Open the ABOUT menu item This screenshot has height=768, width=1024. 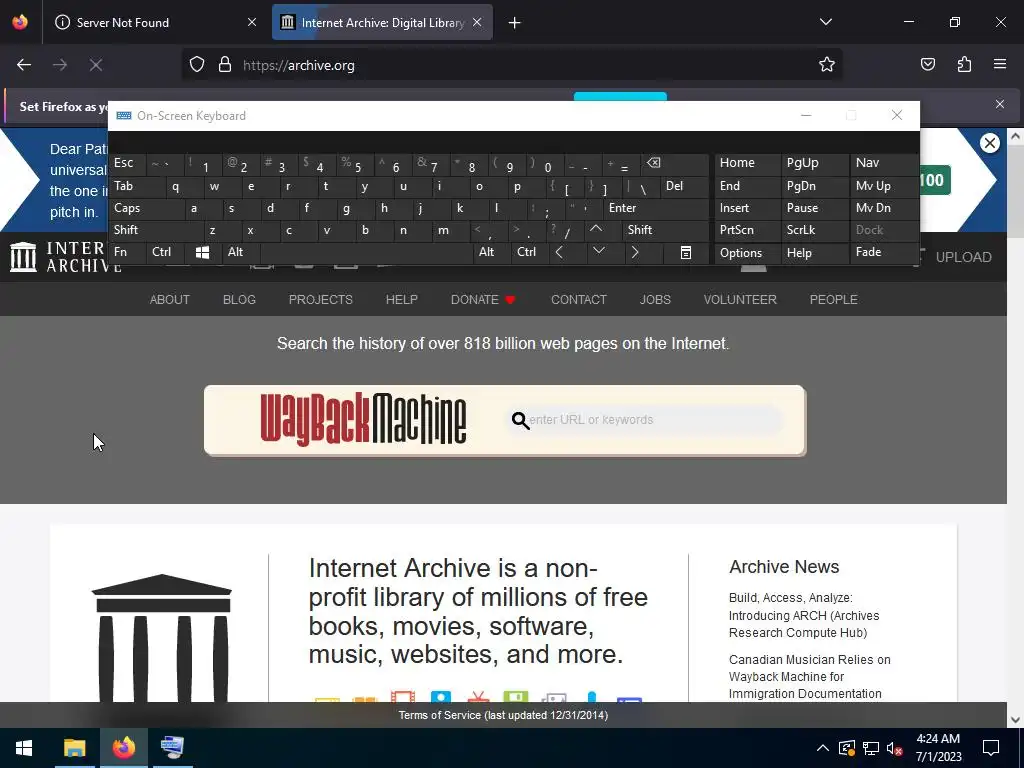click(170, 300)
